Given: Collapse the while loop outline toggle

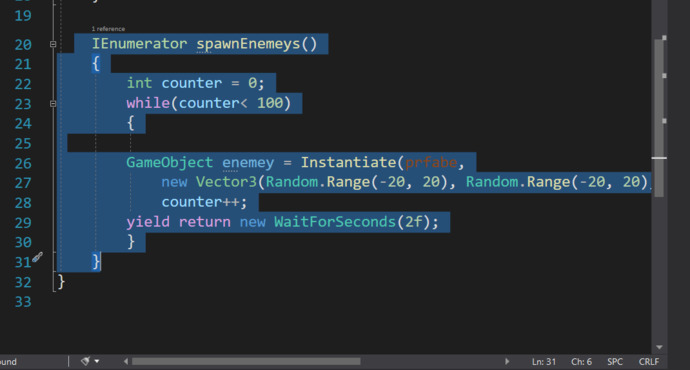Looking at the screenshot, I should coord(53,104).
